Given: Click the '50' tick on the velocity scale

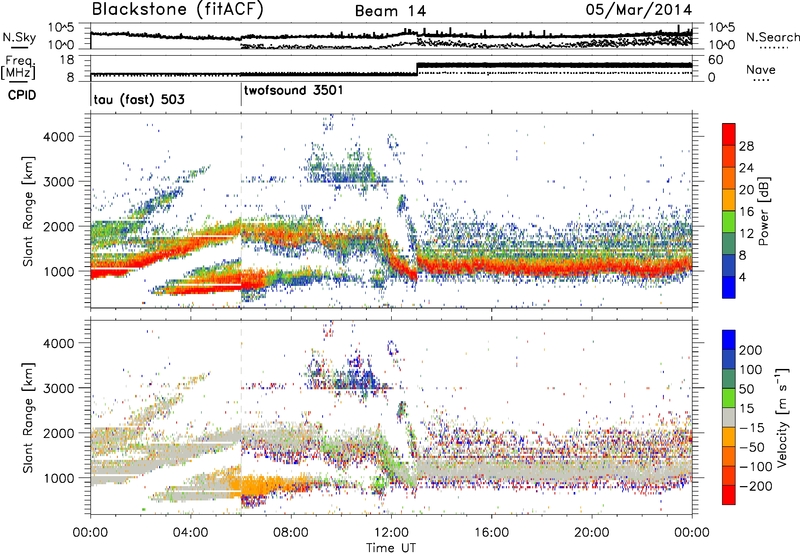Looking at the screenshot, I should click(x=746, y=389).
